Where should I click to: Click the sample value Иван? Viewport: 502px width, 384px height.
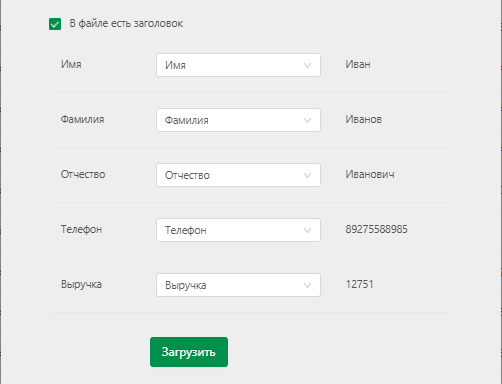358,64
